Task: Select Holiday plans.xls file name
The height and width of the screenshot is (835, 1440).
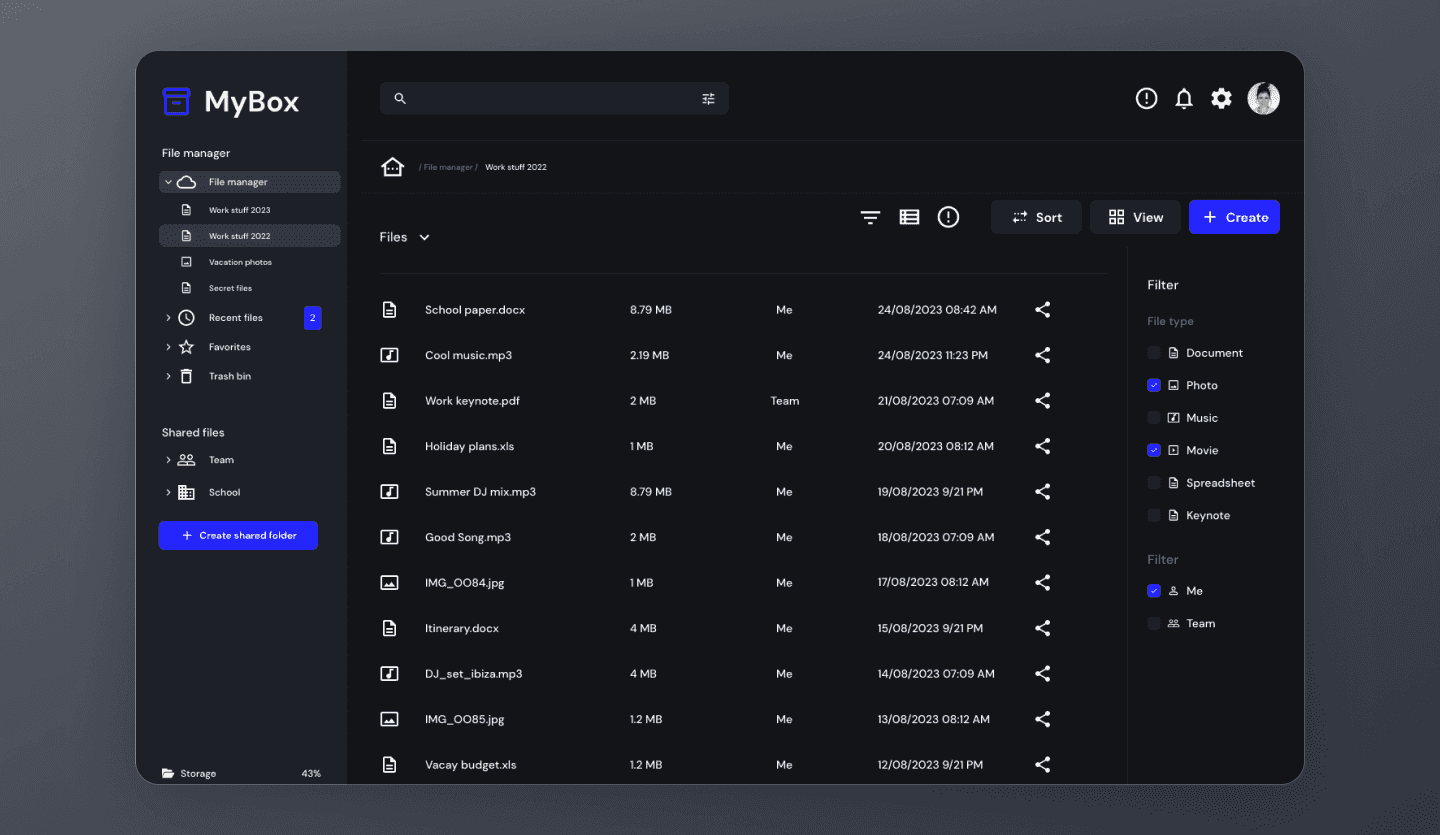Action: point(469,446)
